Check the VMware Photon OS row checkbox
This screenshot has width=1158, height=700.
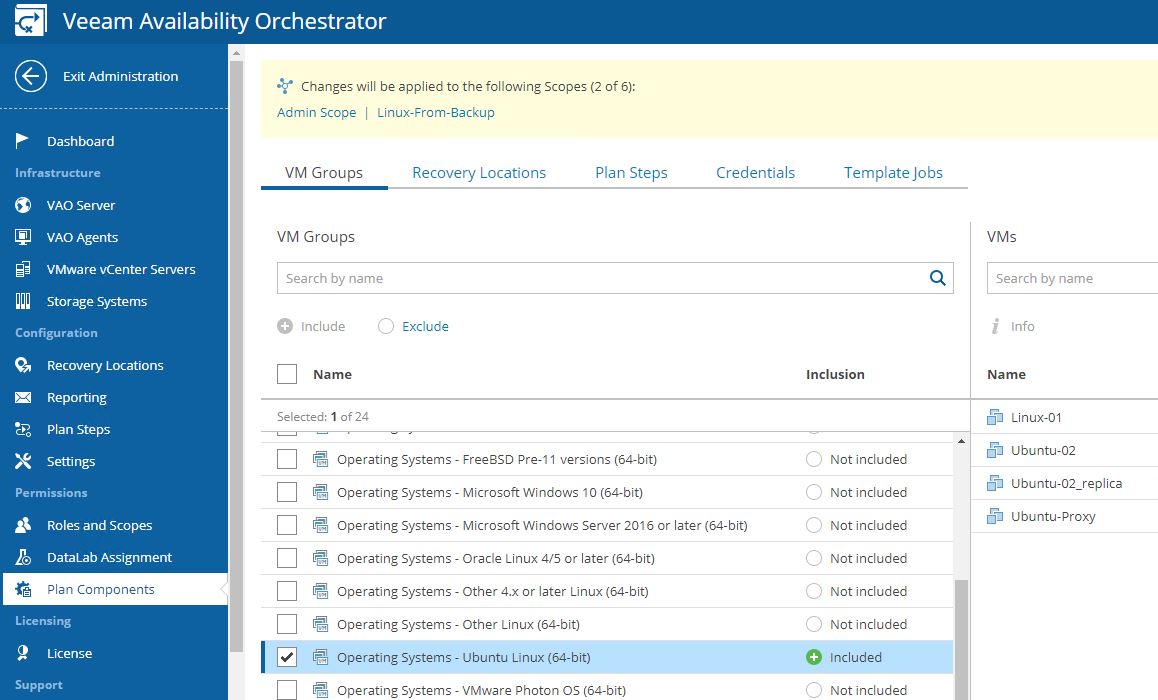click(x=287, y=690)
